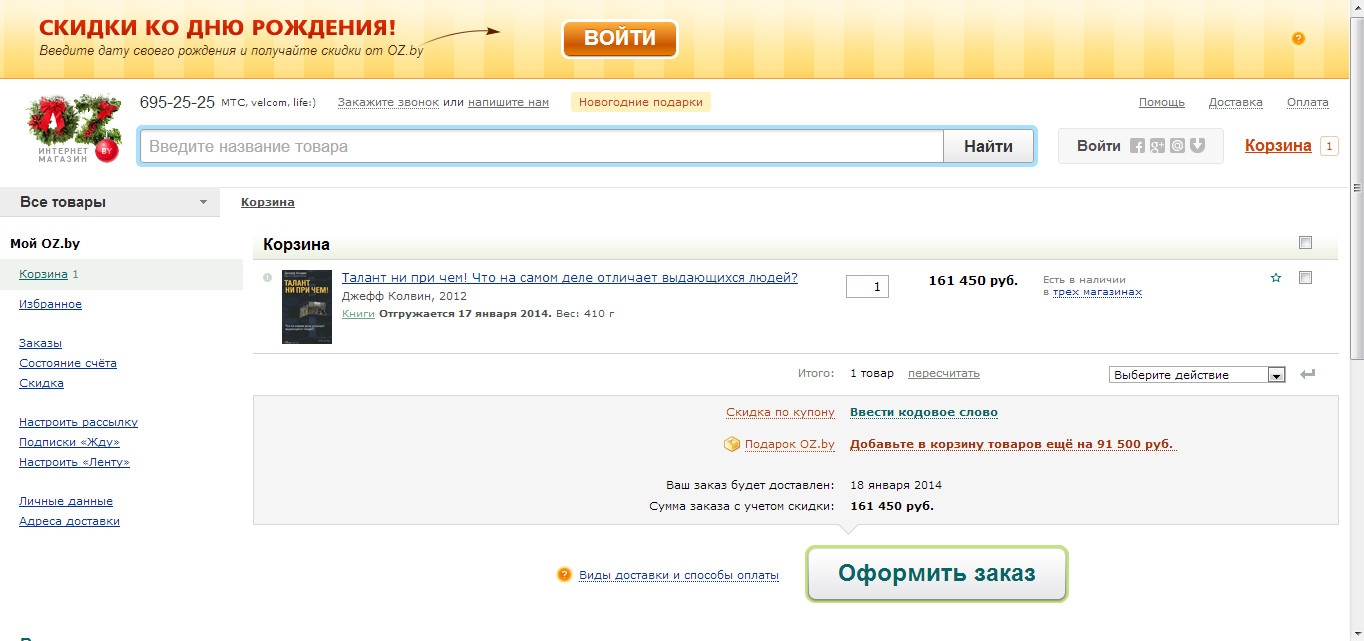Click the gift box icon near Подарок OZ.by
The width and height of the screenshot is (1364, 641).
[x=731, y=444]
